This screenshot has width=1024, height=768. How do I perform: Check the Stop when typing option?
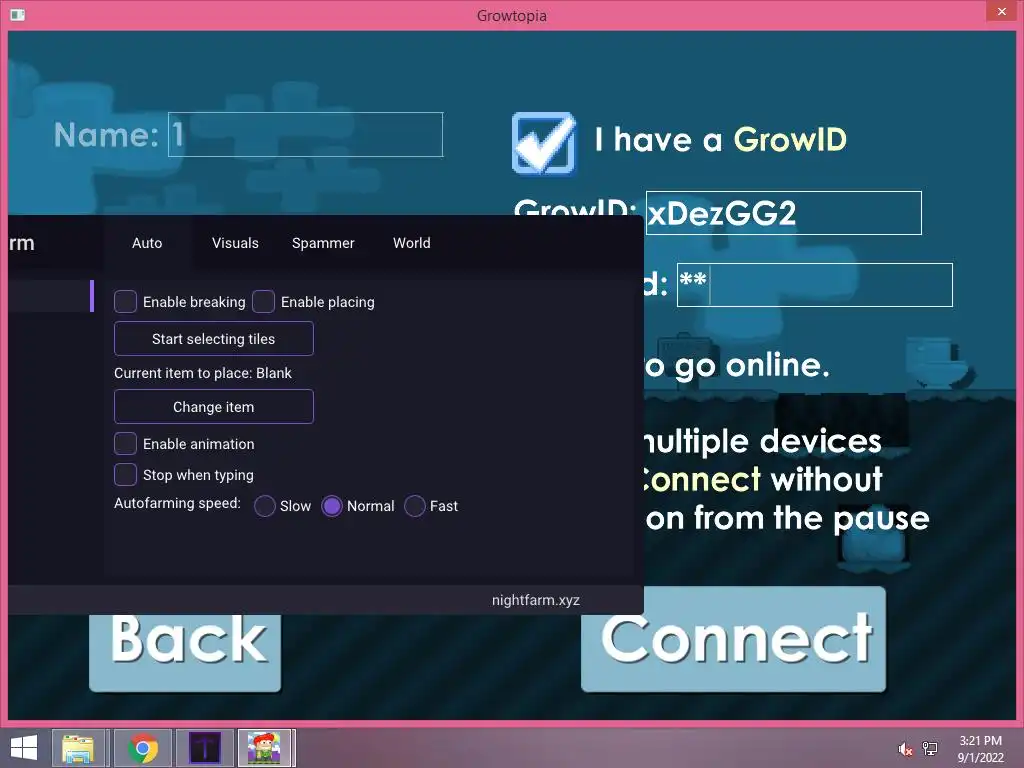point(125,474)
